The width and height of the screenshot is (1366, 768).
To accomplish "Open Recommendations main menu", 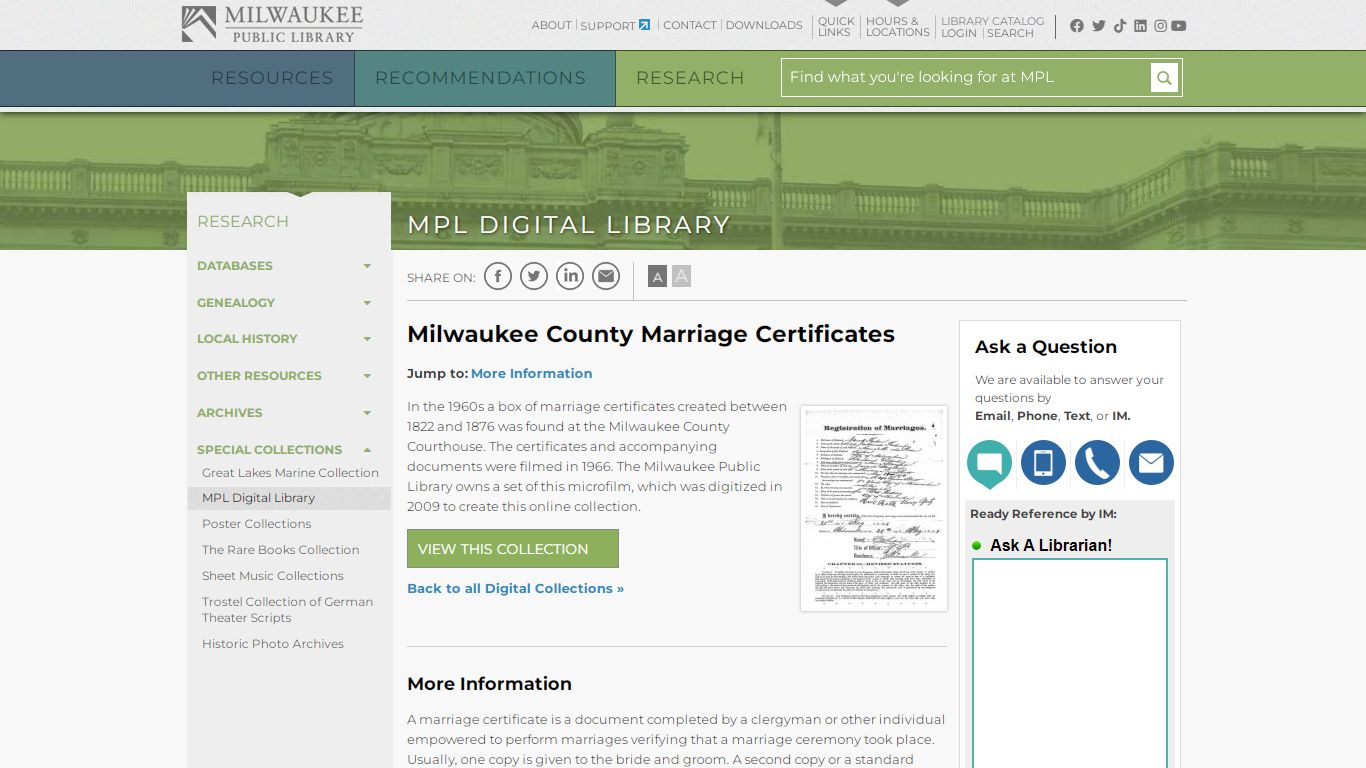I will pos(481,78).
